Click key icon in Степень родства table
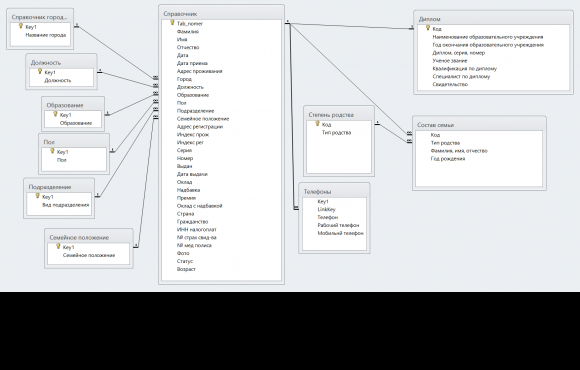This screenshot has width=580, height=370. tap(317, 124)
